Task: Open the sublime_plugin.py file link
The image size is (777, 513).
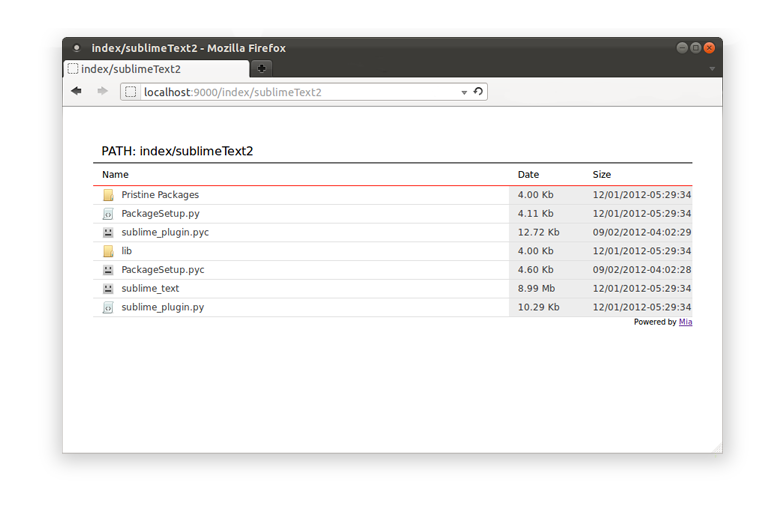Action: (x=163, y=307)
